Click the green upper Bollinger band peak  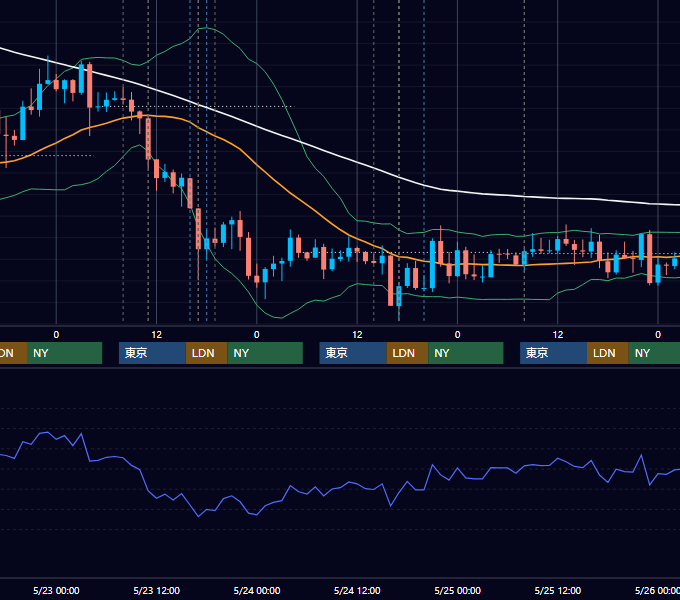tap(206, 28)
